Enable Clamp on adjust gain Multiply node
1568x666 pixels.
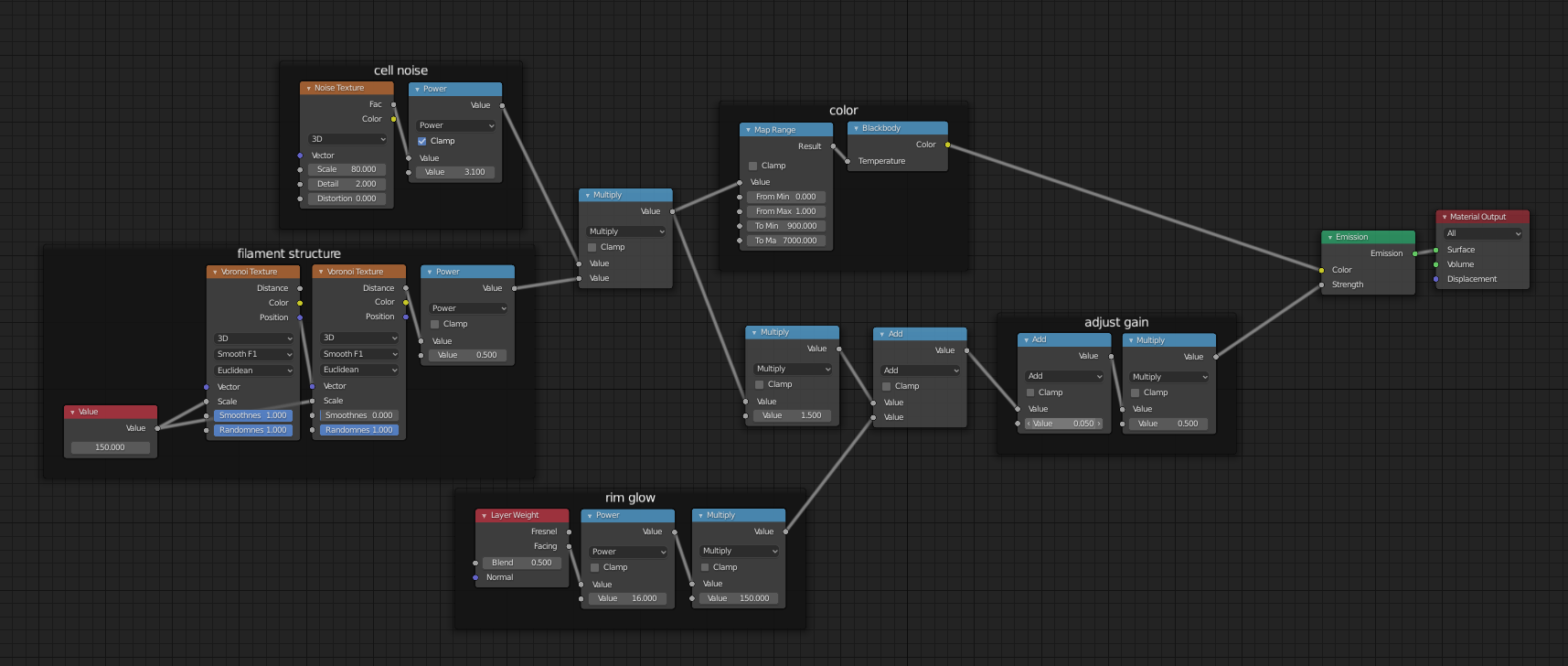tap(1136, 392)
